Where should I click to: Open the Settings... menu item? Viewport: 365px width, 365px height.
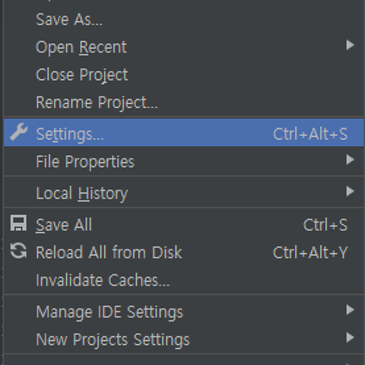[184, 133]
